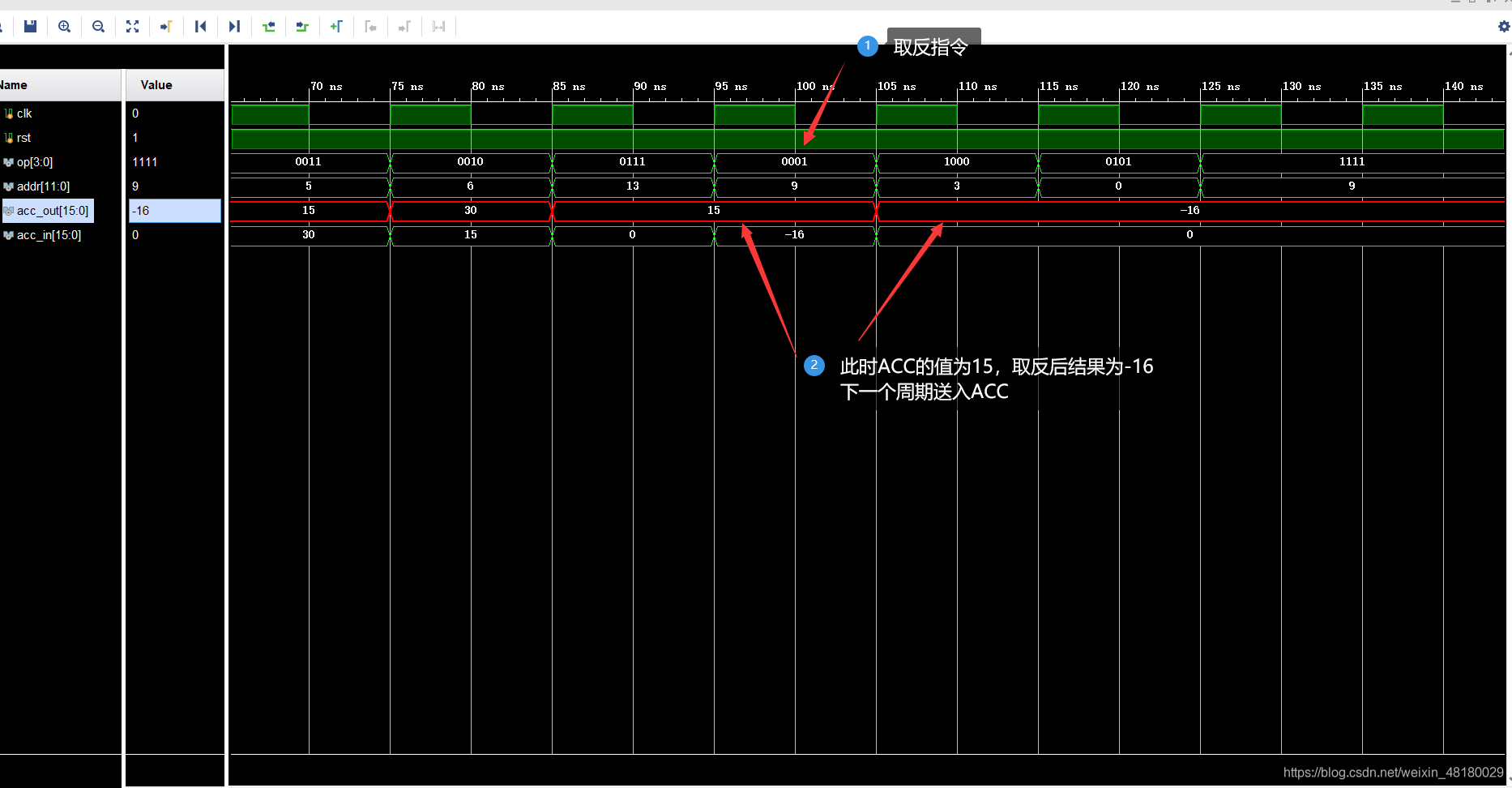This screenshot has width=1512, height=788.
Task: Click acc_in waveform segment -16
Action: 795,235
